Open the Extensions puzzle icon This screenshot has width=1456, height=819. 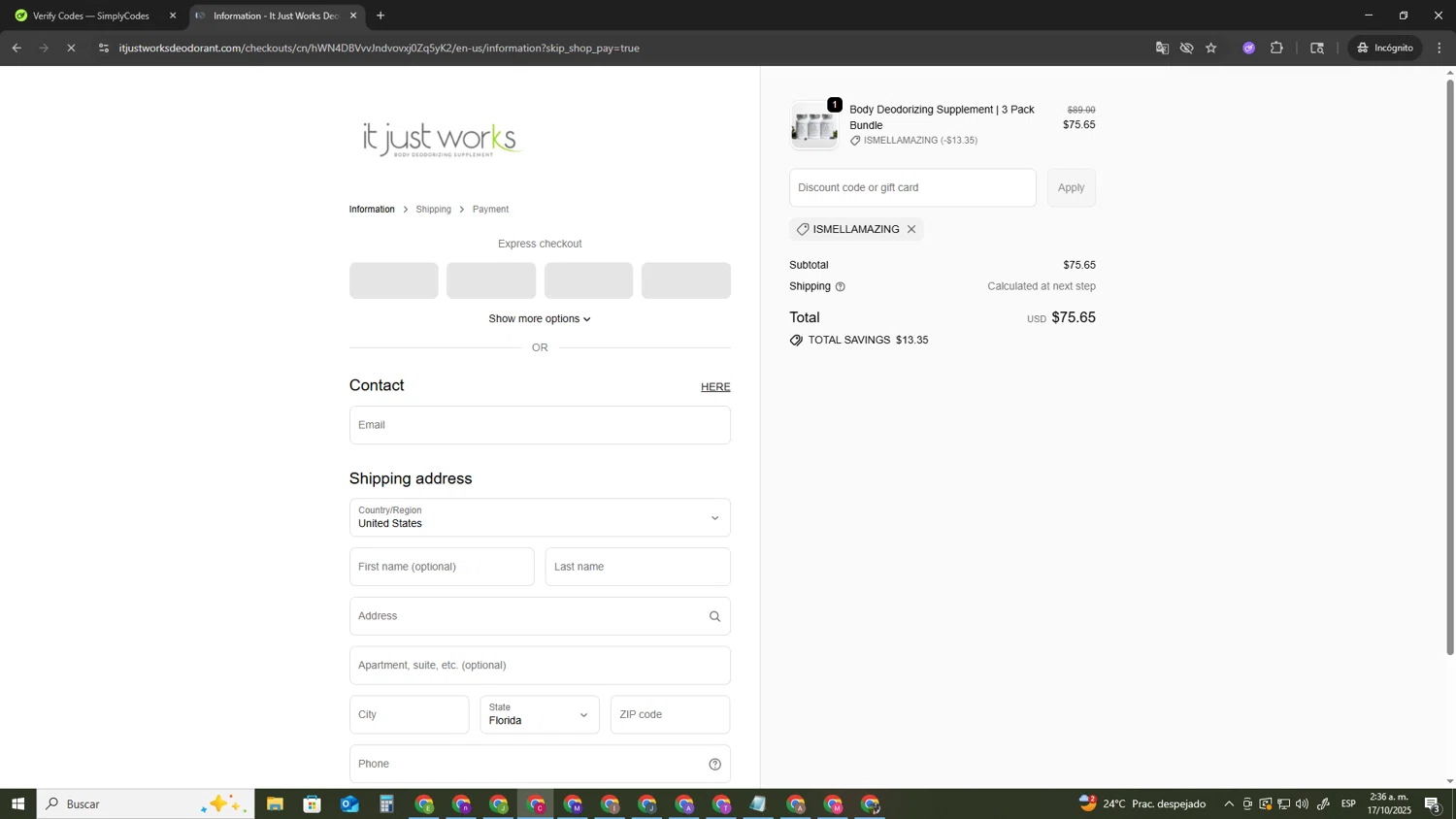tap(1276, 48)
